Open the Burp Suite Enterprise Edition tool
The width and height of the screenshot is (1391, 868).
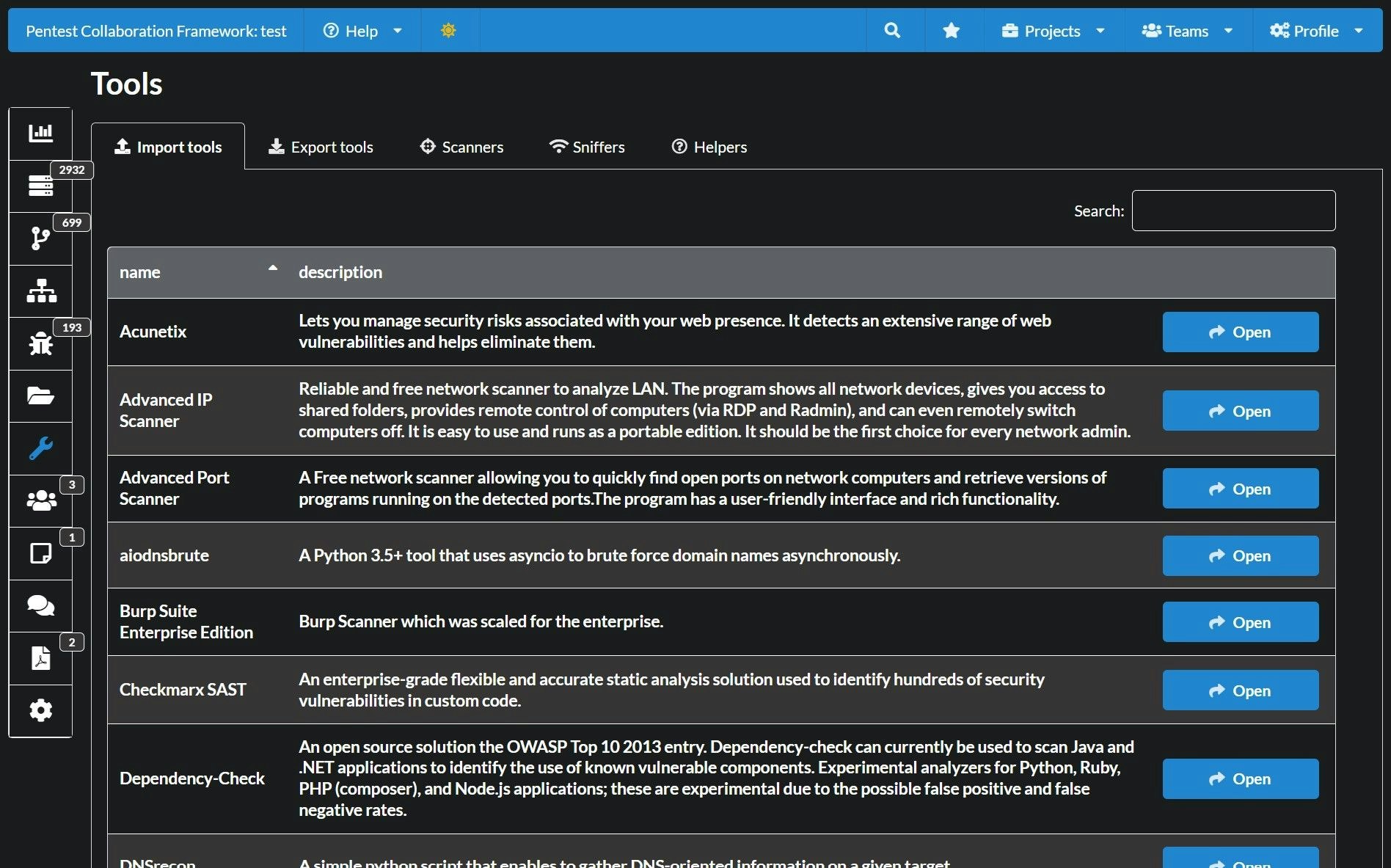pyautogui.click(x=1241, y=622)
